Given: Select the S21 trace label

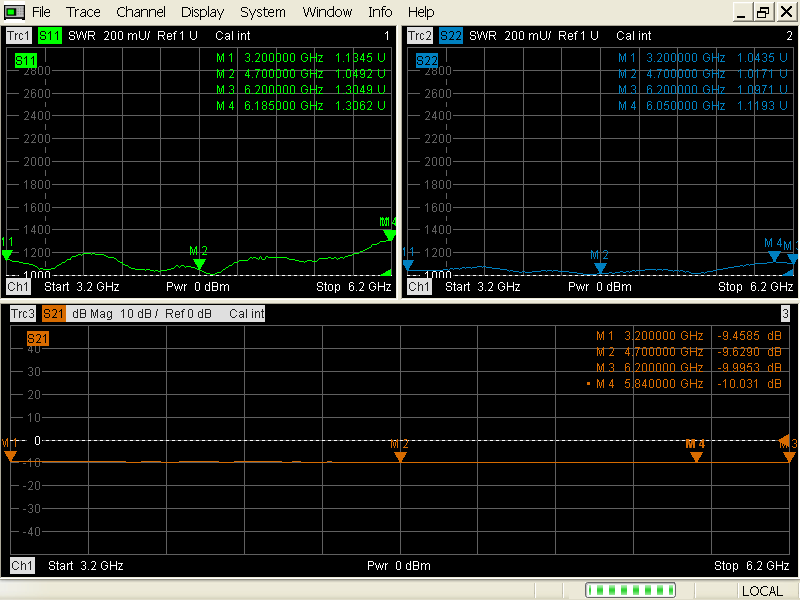Looking at the screenshot, I should coord(54,313).
